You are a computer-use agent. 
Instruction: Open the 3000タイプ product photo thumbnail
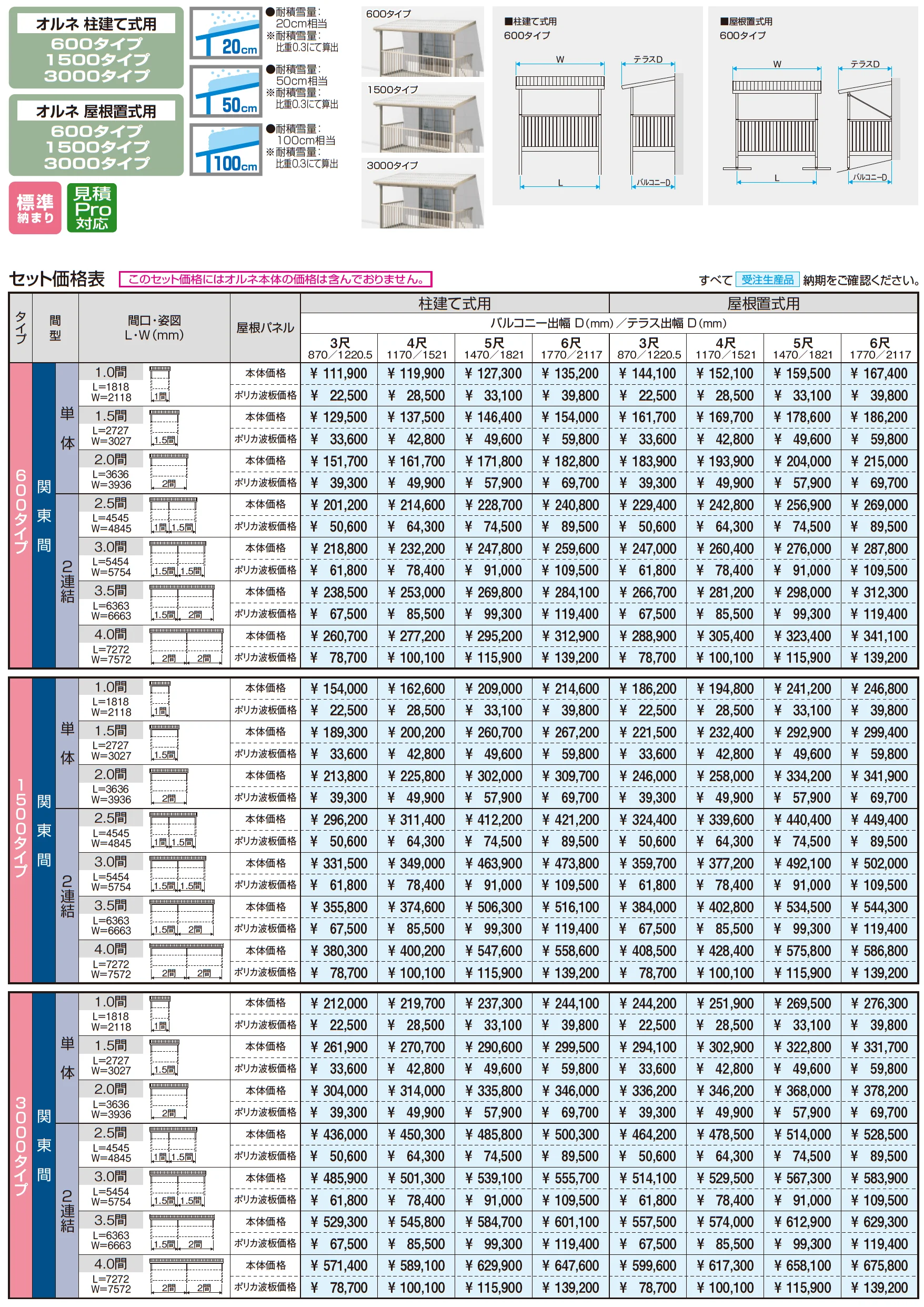(423, 194)
